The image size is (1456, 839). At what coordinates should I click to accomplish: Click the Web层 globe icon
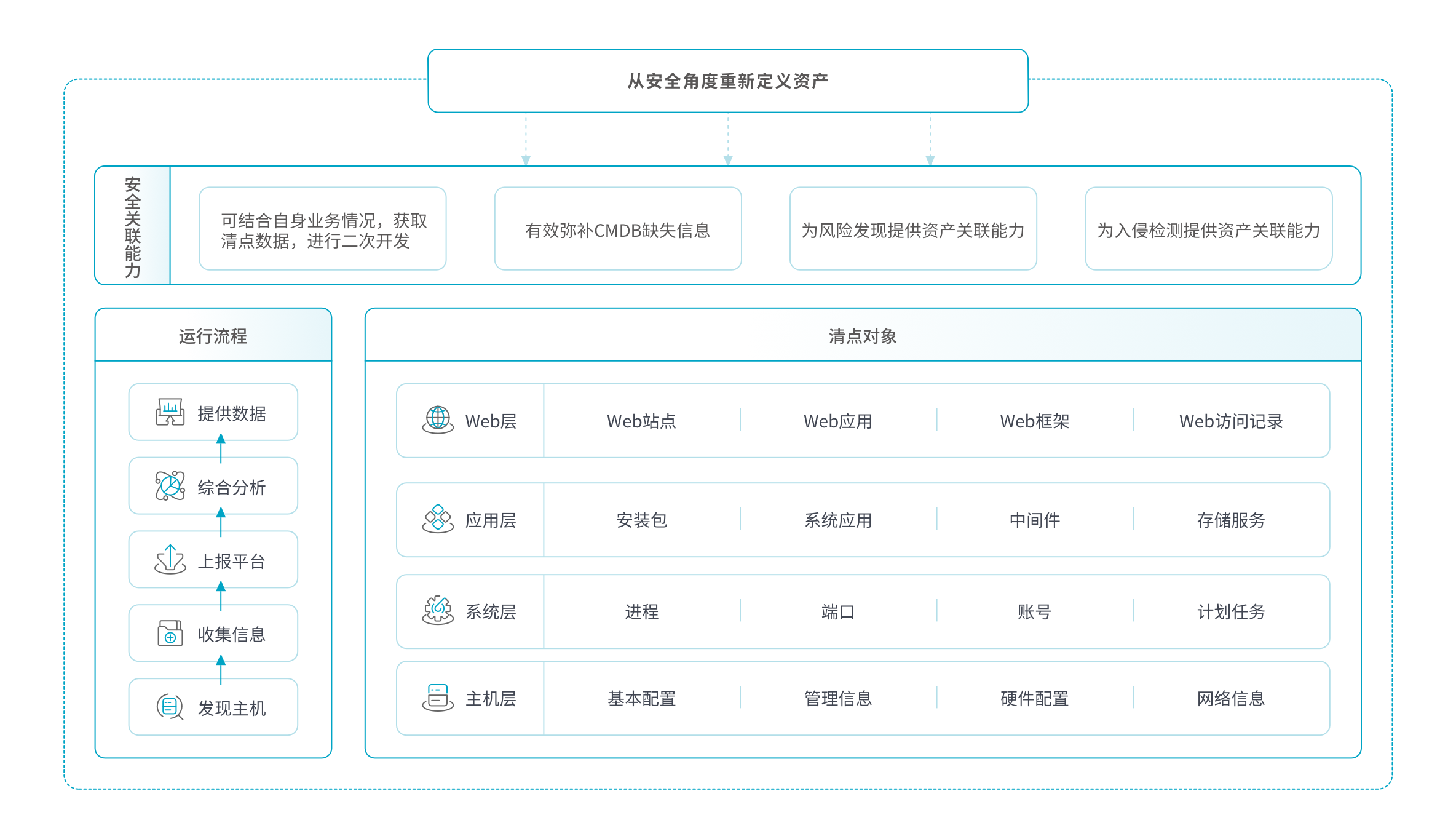click(437, 421)
